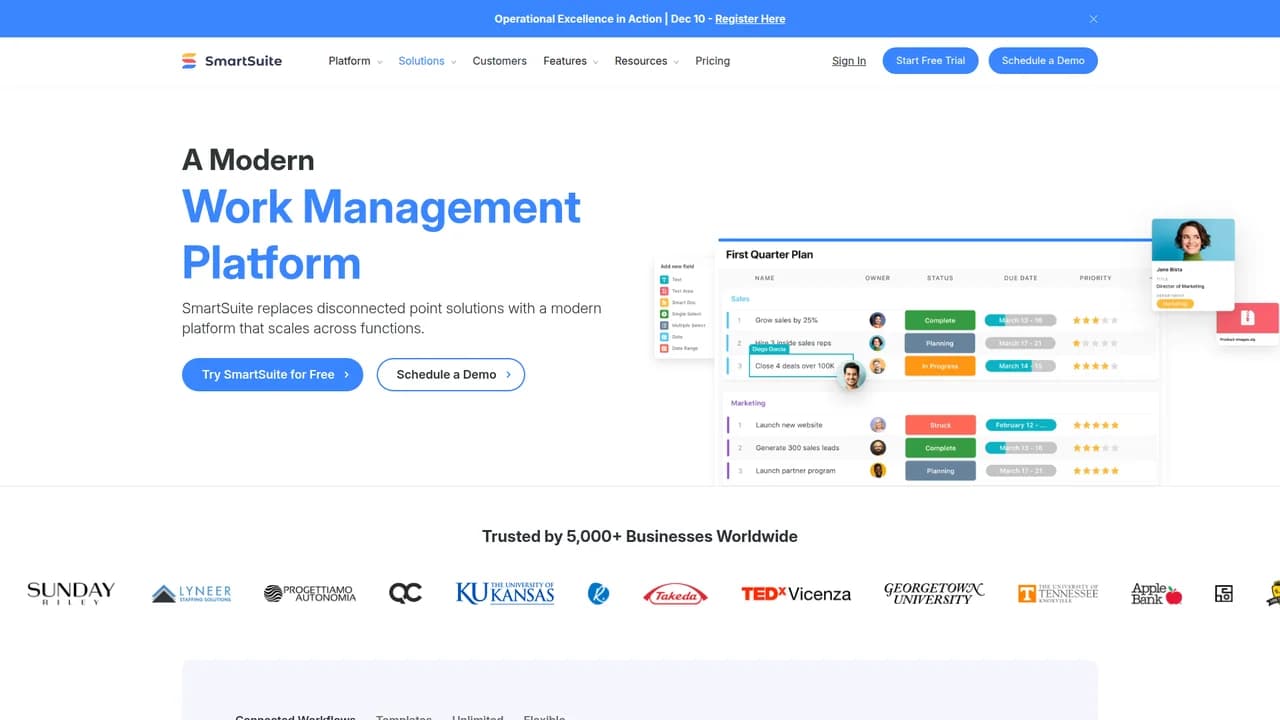Click the owner avatar for Generate 300 sales leads
This screenshot has height=720, width=1280.
[878, 448]
